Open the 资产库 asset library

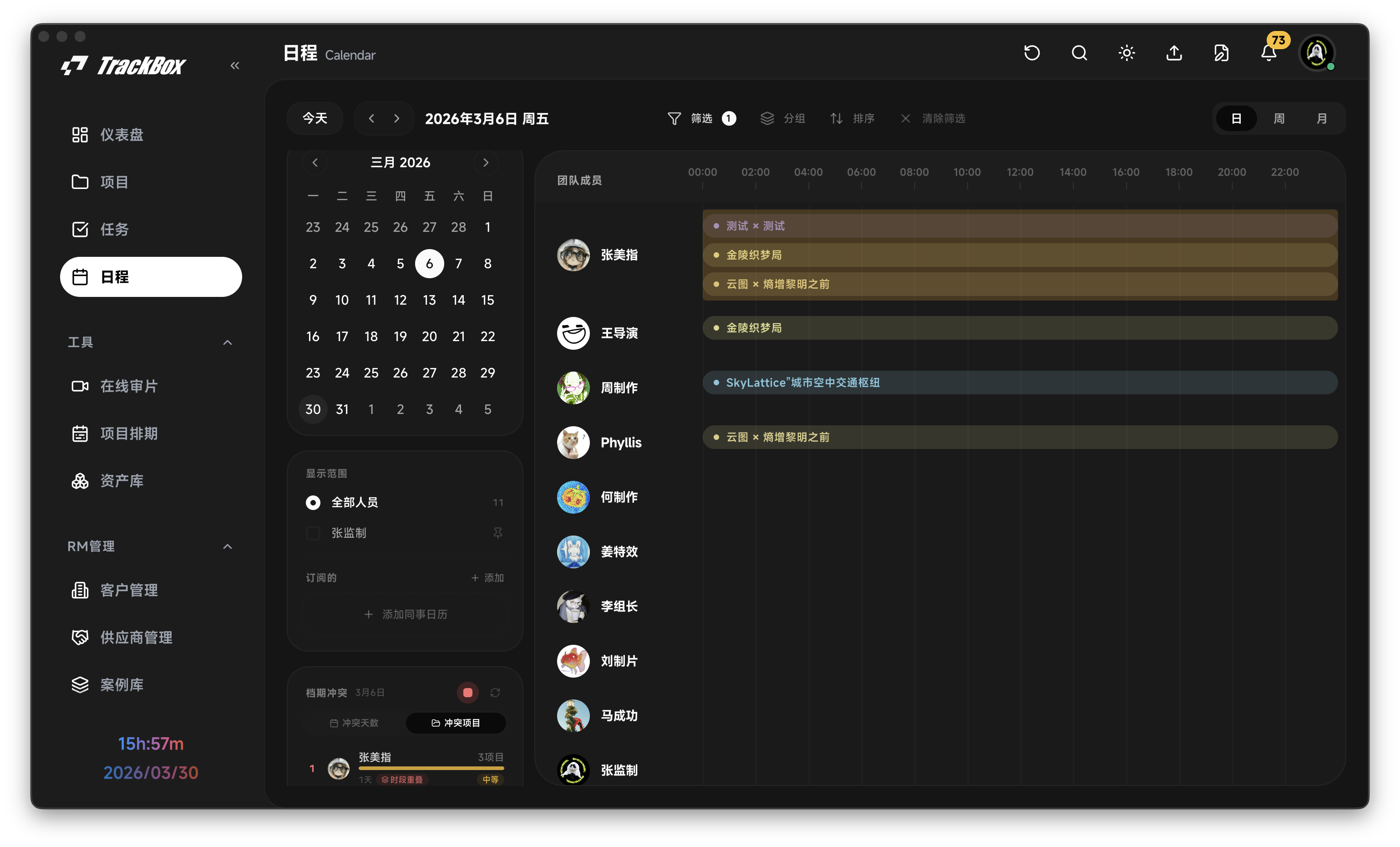151,481
